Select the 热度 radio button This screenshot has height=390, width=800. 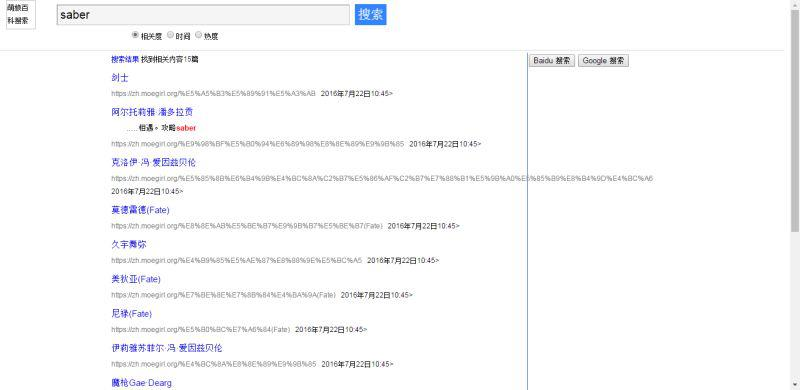click(198, 35)
